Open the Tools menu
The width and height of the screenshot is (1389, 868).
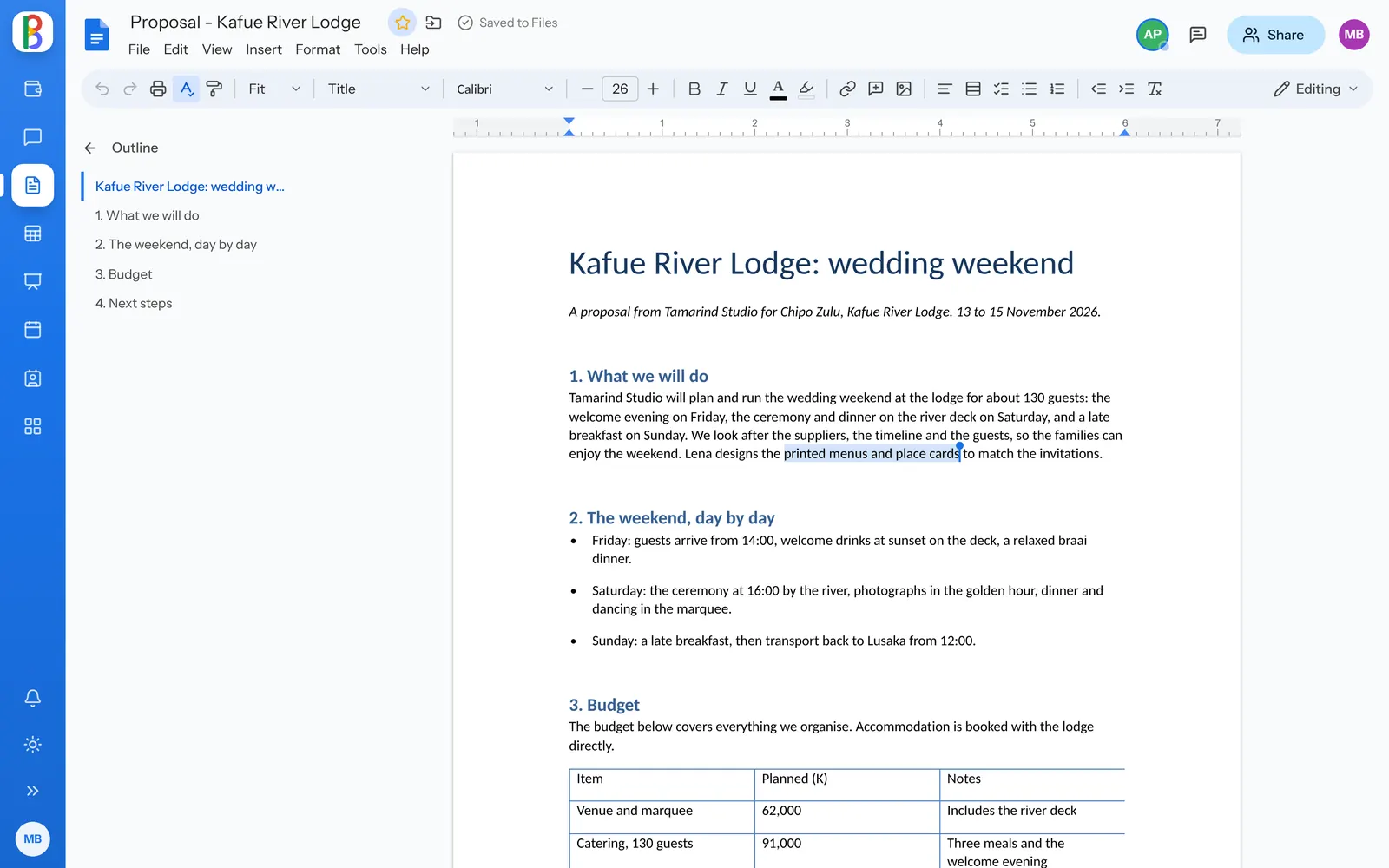(371, 49)
